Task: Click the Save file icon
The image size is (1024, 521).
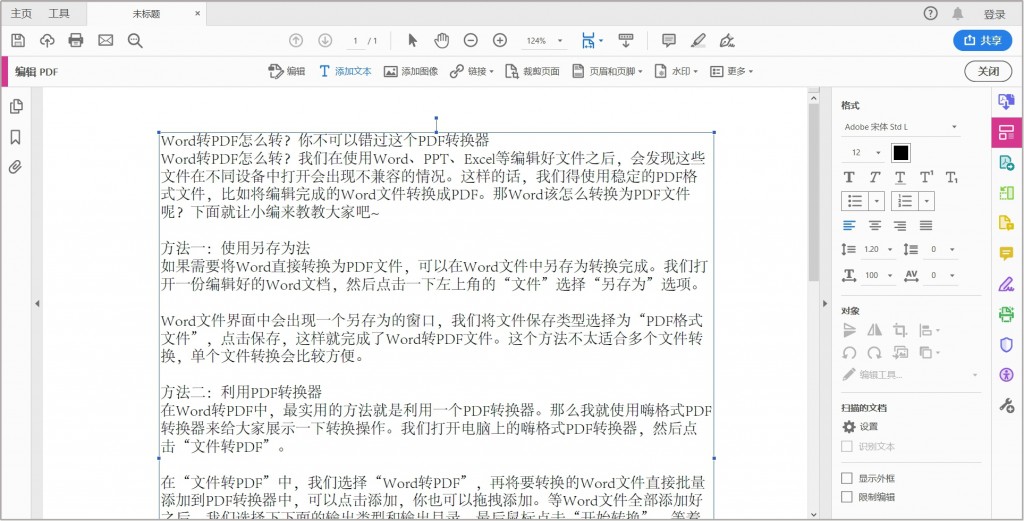Action: pos(18,40)
